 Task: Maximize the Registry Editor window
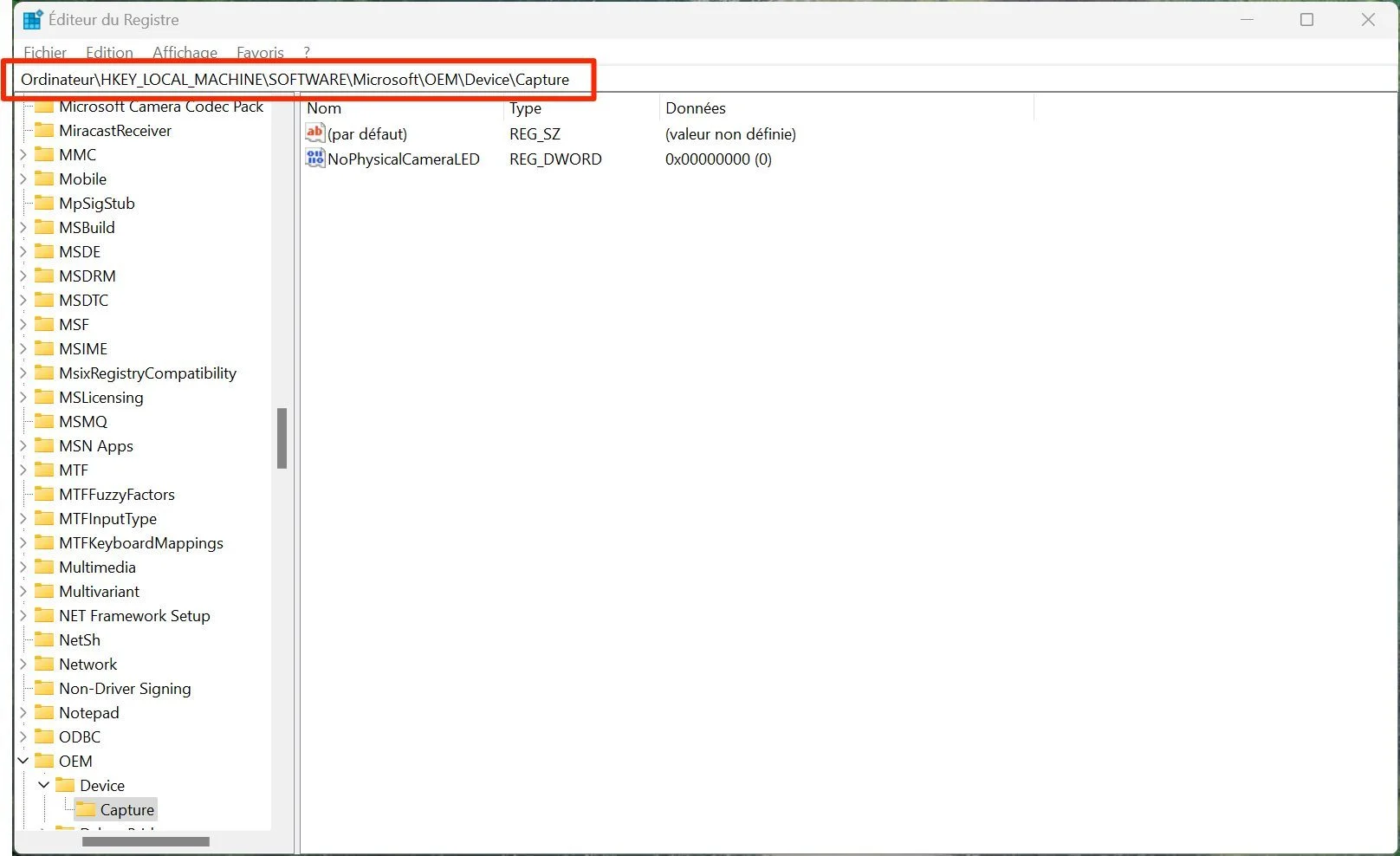tap(1307, 19)
